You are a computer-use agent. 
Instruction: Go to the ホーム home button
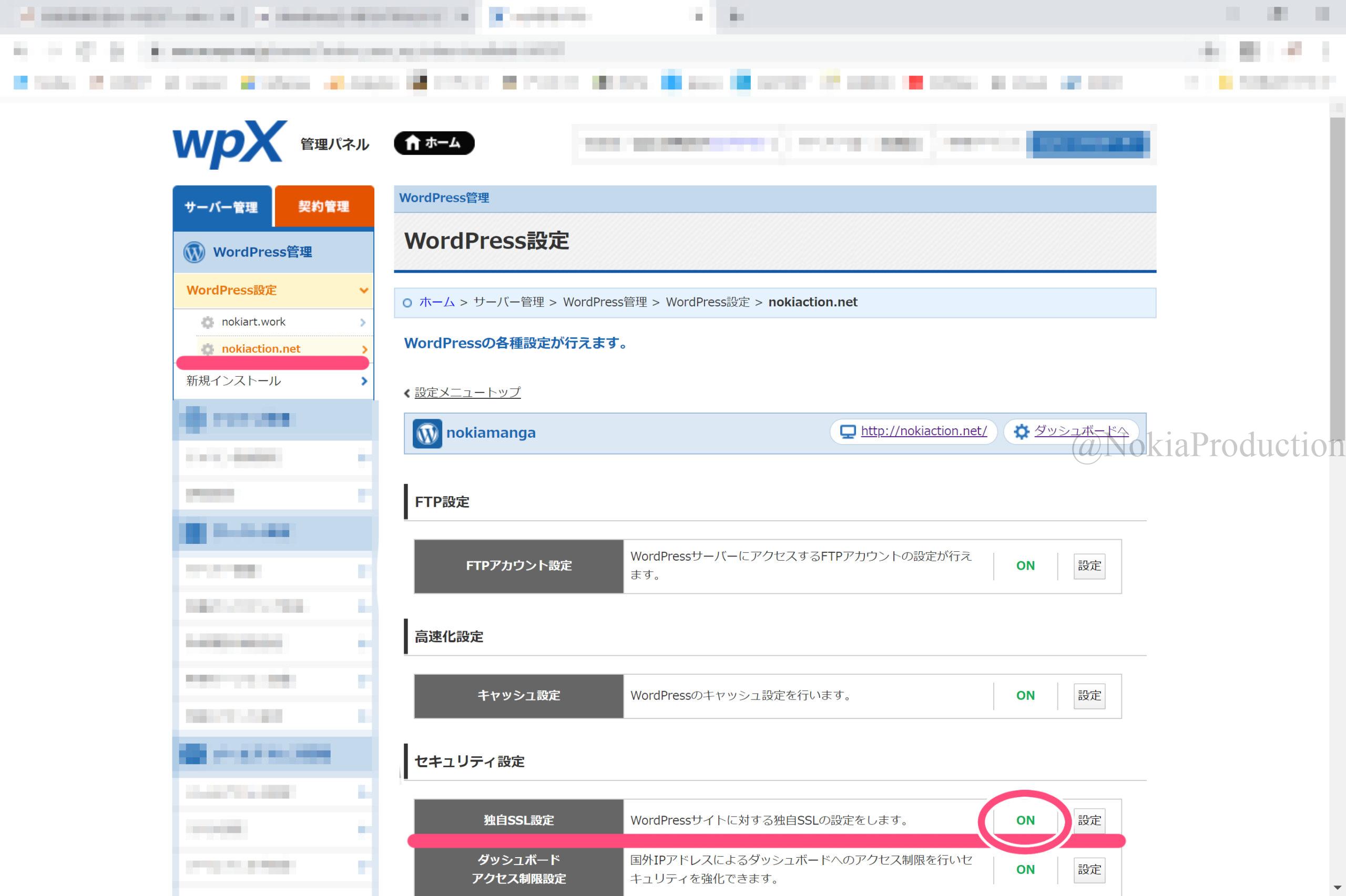[434, 143]
